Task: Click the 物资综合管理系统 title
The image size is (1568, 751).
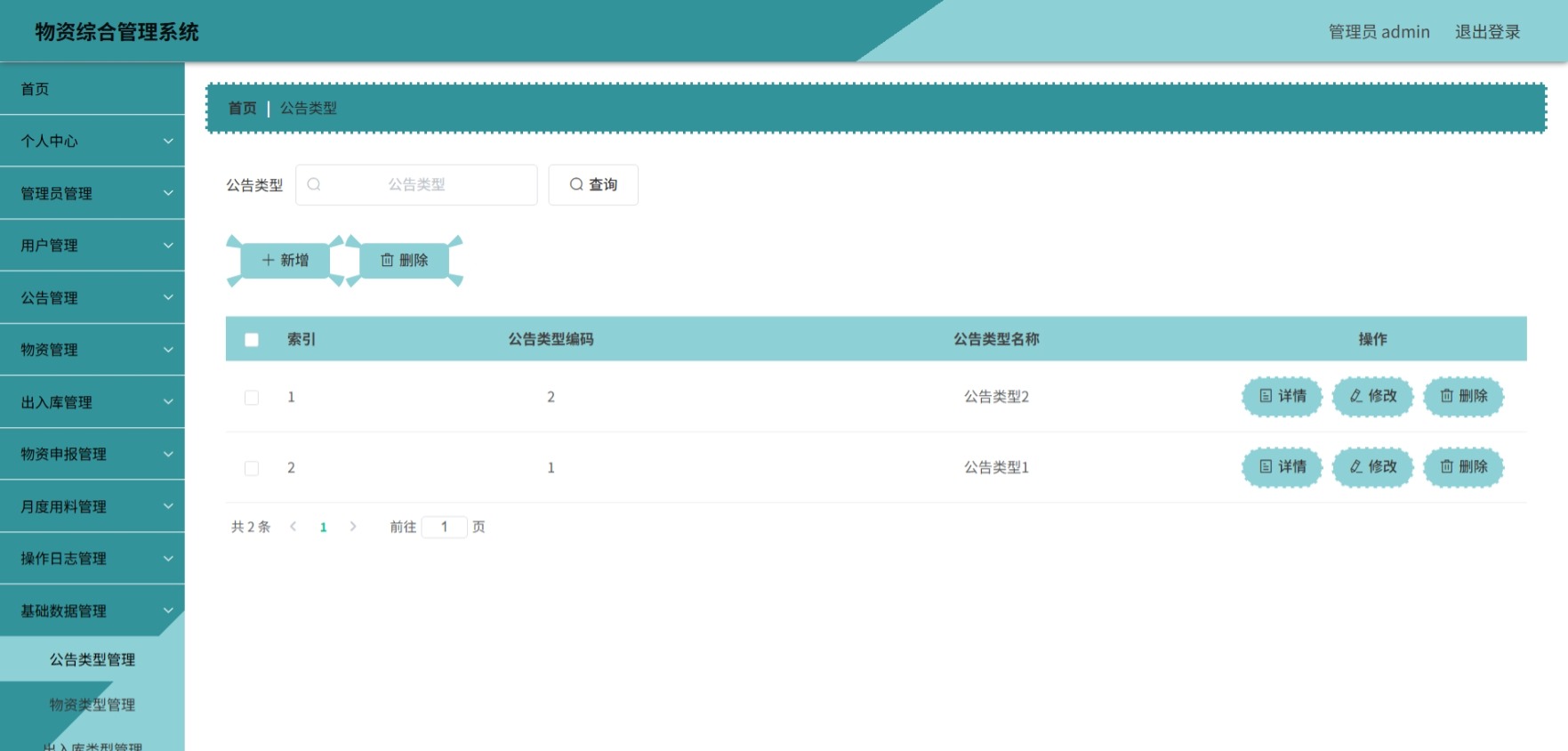Action: coord(117,32)
